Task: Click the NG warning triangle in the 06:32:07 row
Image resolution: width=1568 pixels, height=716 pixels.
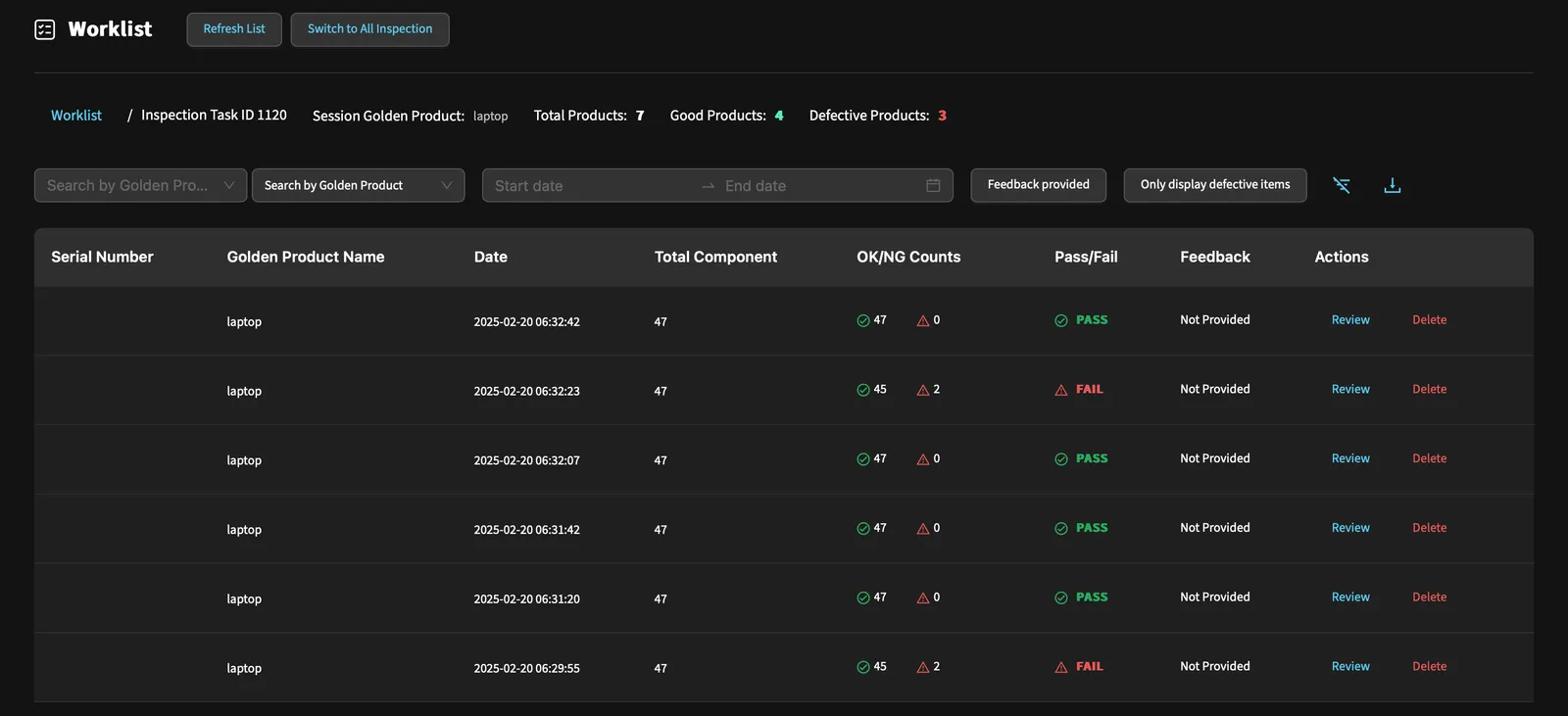Action: click(x=923, y=459)
